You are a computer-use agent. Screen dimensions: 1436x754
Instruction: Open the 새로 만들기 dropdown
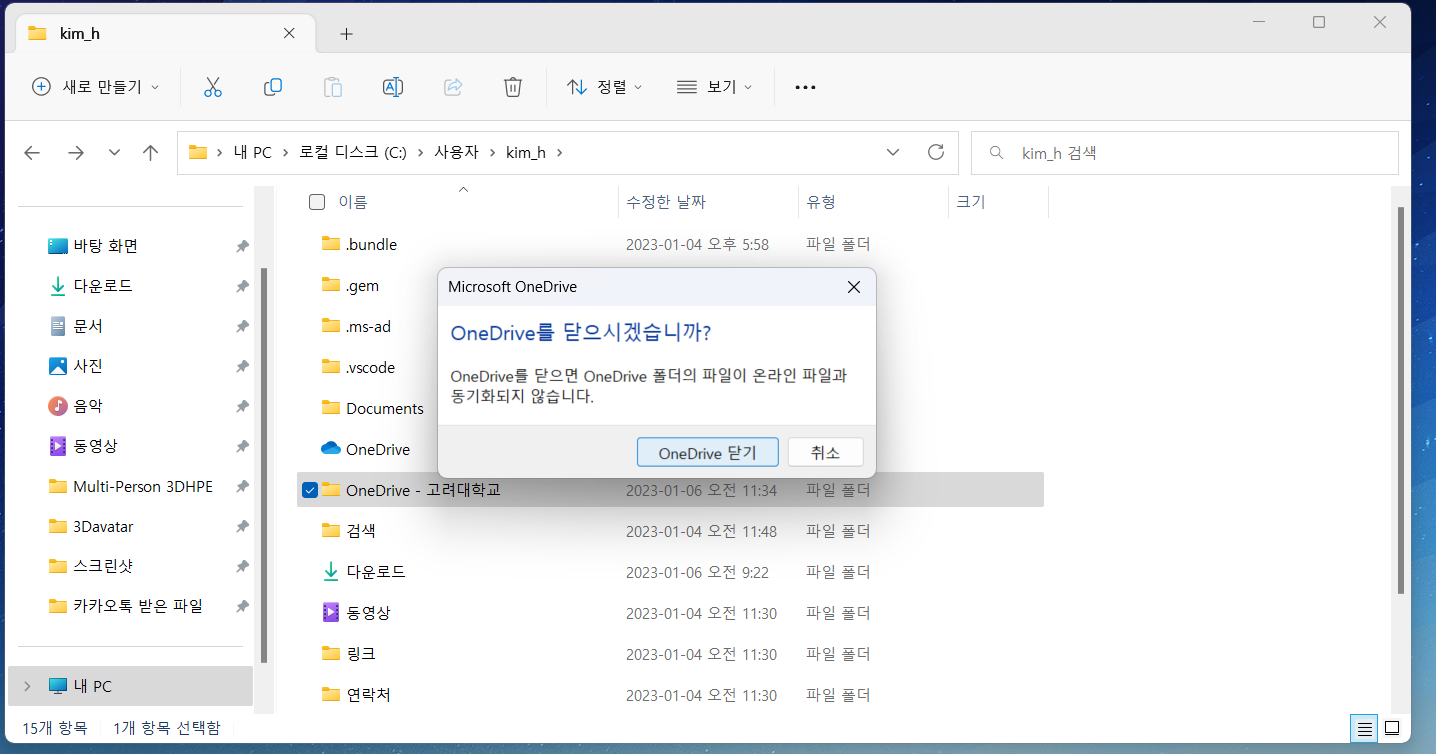pyautogui.click(x=96, y=87)
